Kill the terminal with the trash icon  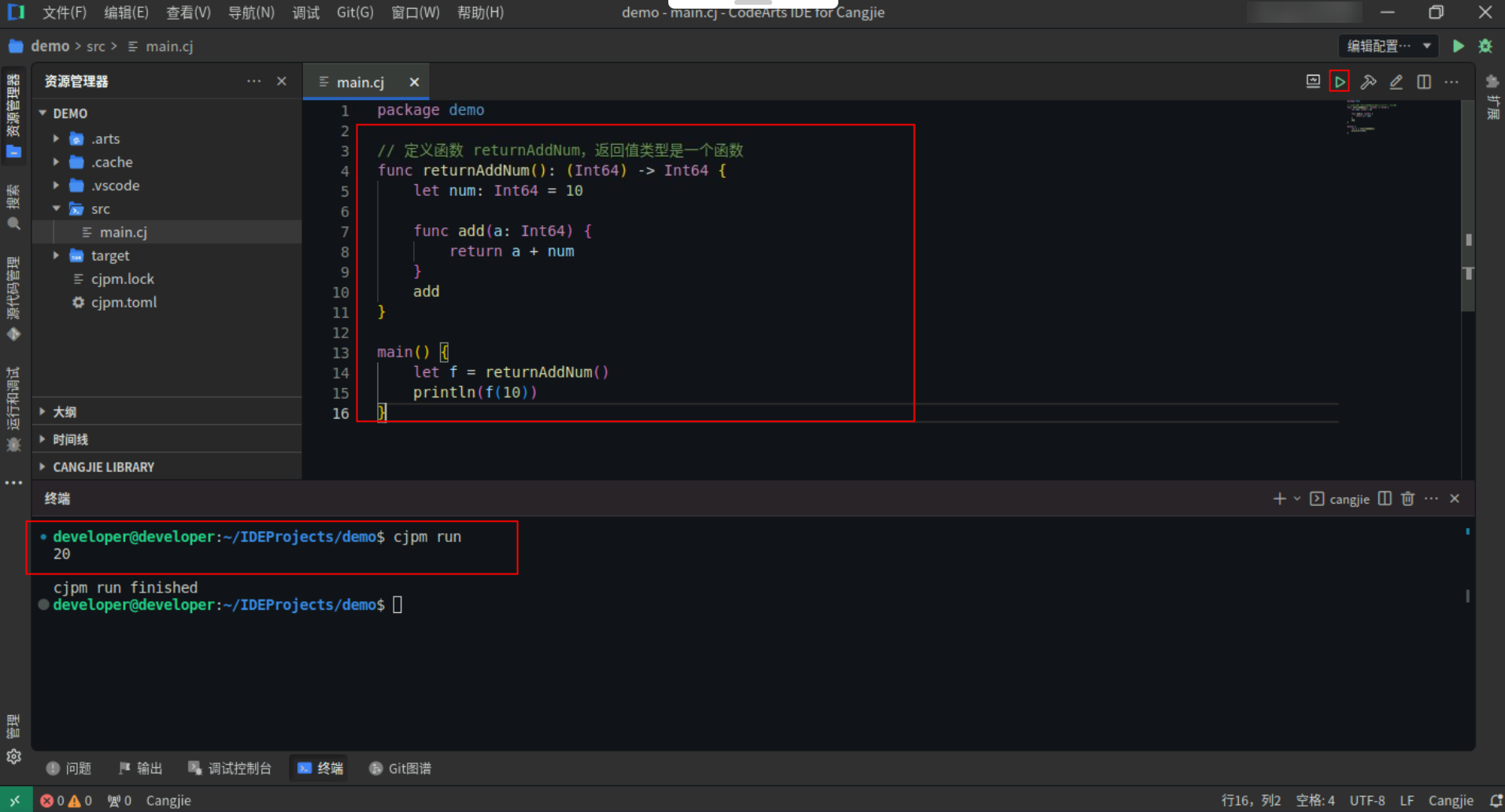tap(1407, 499)
